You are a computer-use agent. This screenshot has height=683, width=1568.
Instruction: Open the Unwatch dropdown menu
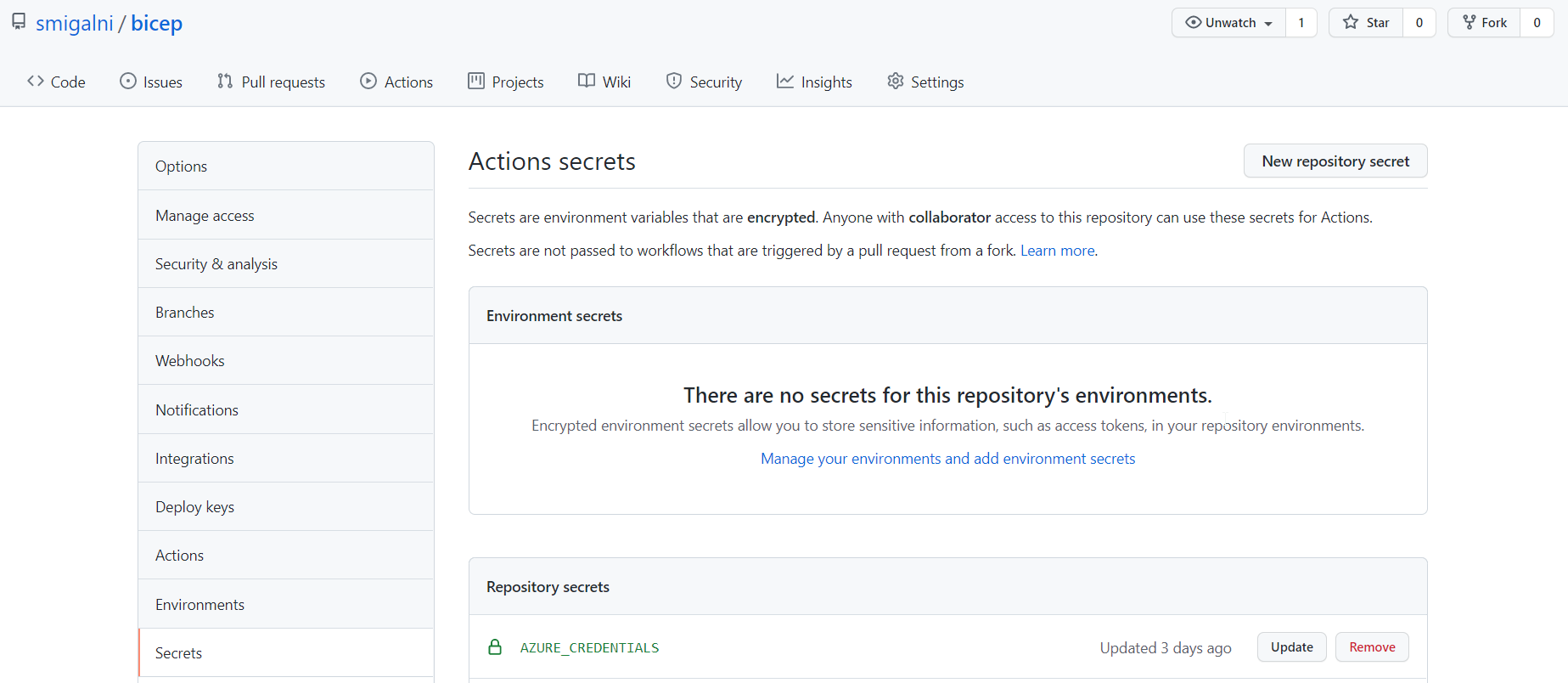point(1228,23)
